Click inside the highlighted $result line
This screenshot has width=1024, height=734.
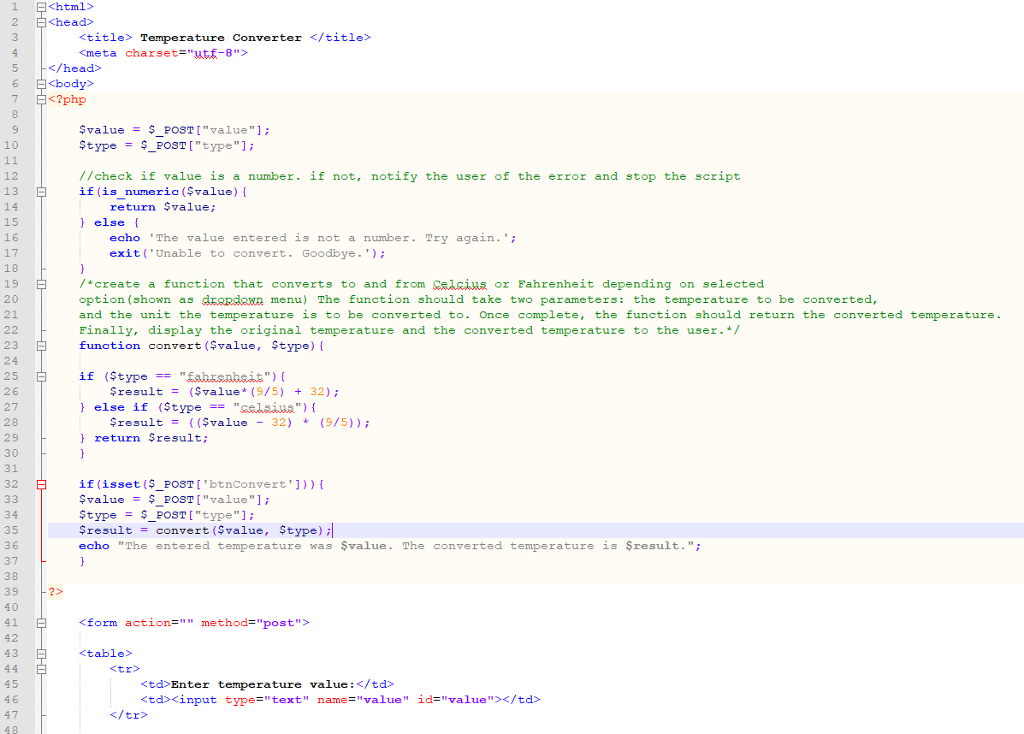pyautogui.click(x=200, y=530)
